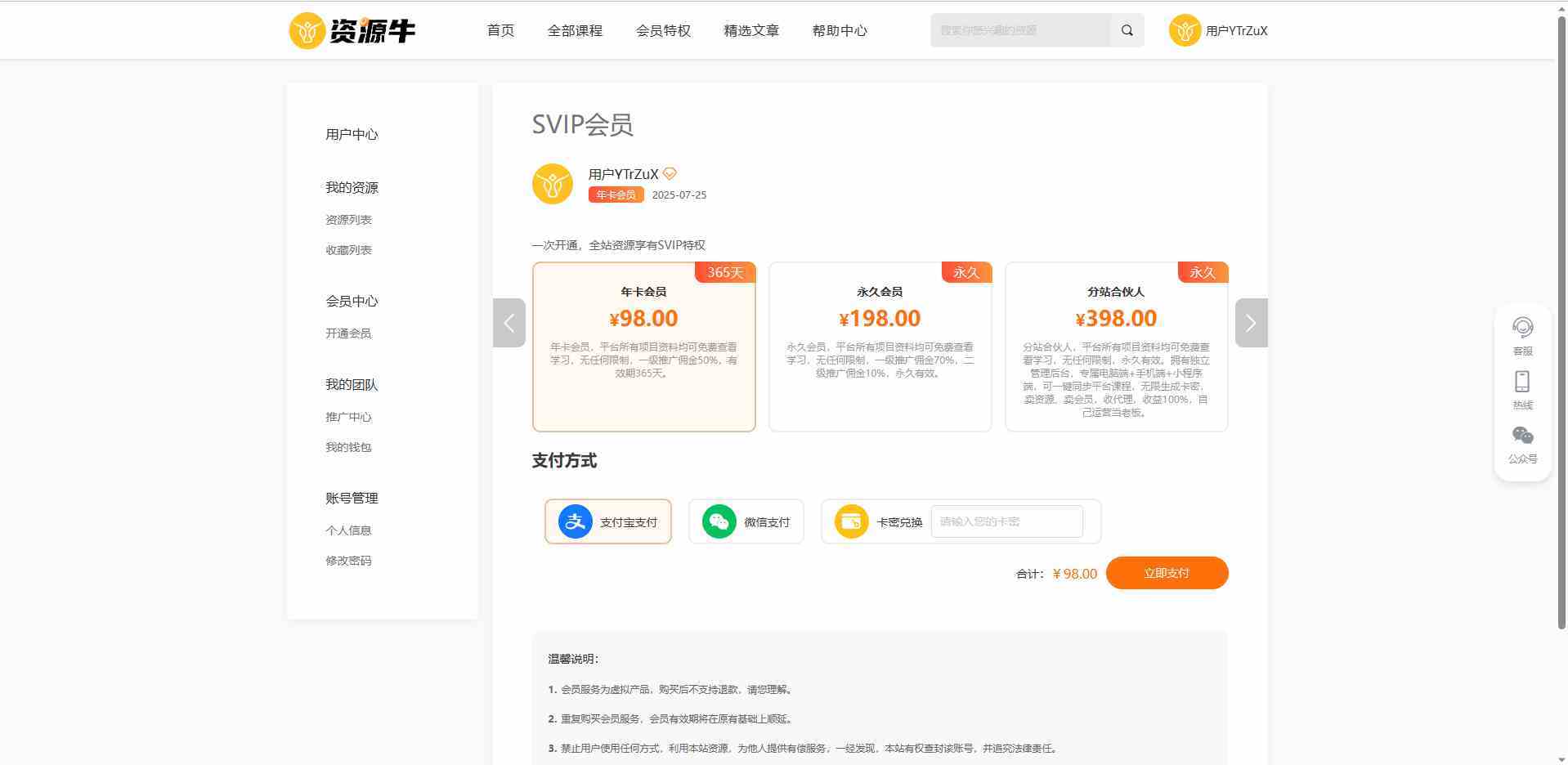
Task: Click the diamond VIP badge beside username
Action: 670,174
